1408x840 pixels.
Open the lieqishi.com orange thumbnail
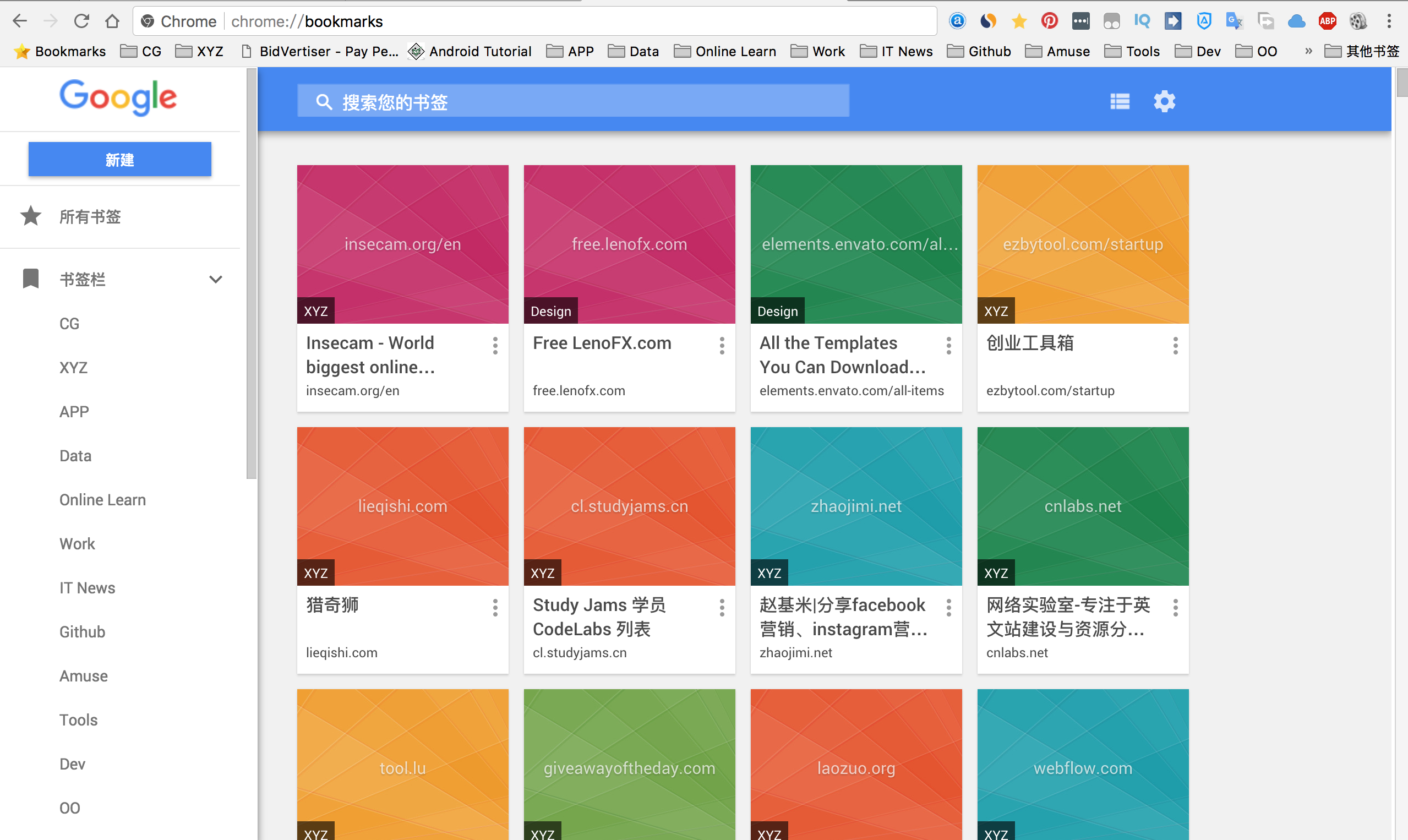click(x=402, y=506)
